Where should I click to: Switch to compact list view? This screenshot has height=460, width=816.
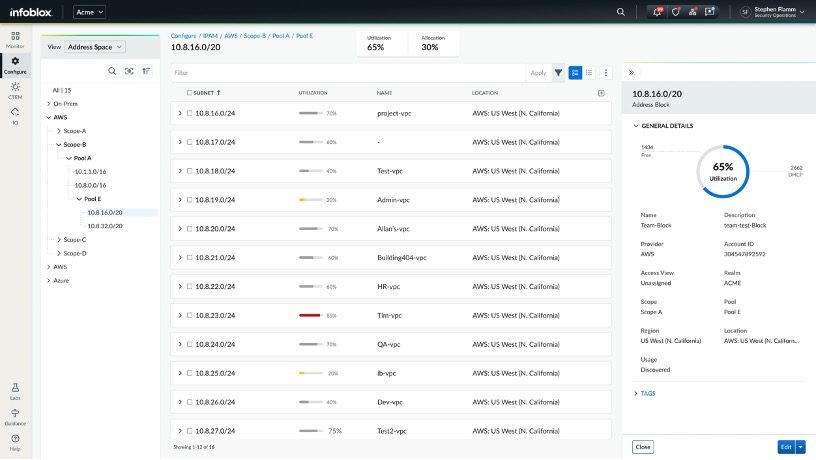point(589,73)
